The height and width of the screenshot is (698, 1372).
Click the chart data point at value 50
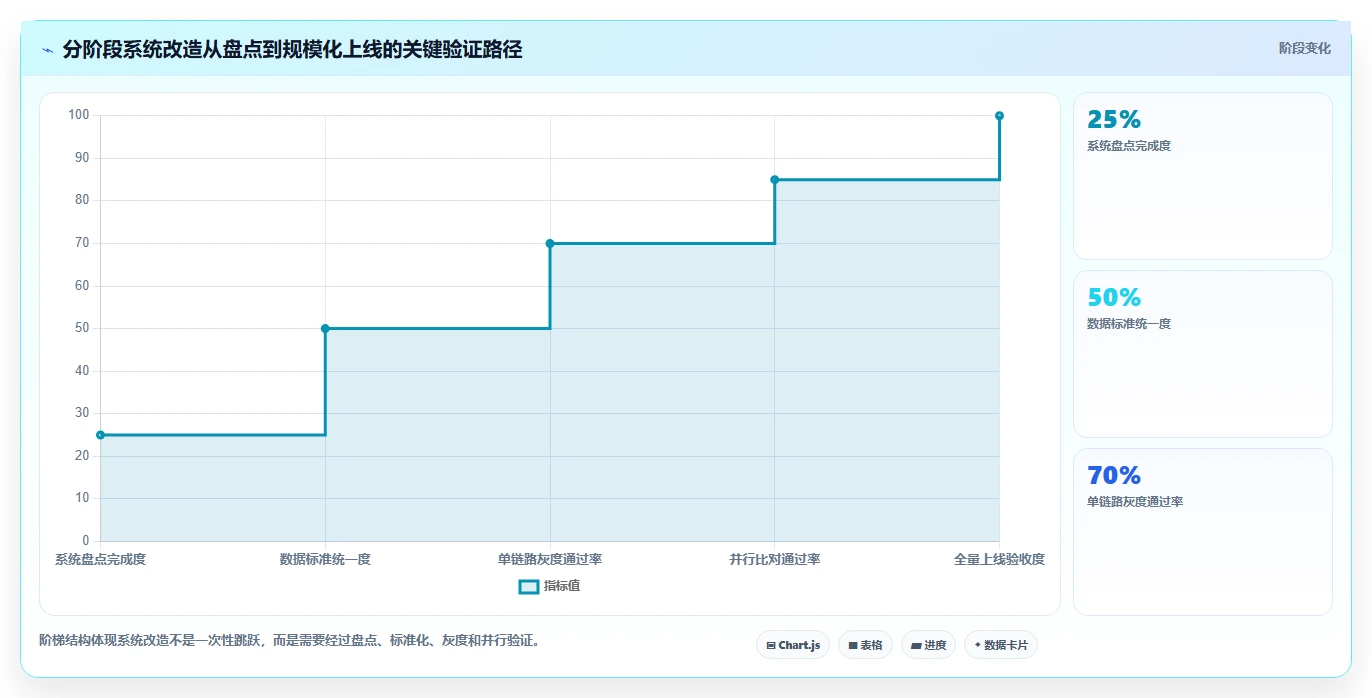(325, 328)
